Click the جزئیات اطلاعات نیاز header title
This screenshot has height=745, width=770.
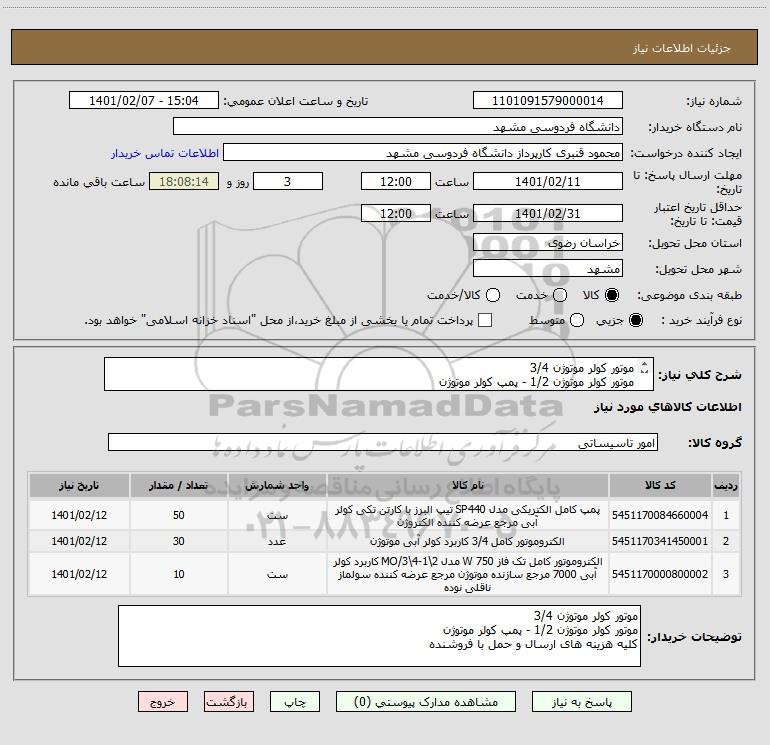(x=682, y=48)
